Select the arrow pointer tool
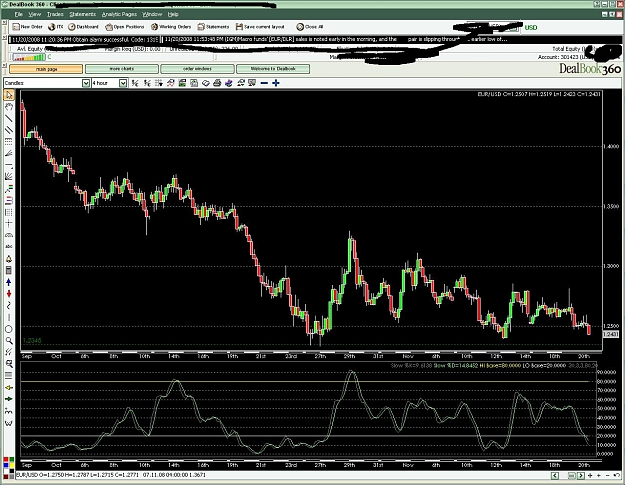625x485 pixels. pyautogui.click(x=9, y=95)
